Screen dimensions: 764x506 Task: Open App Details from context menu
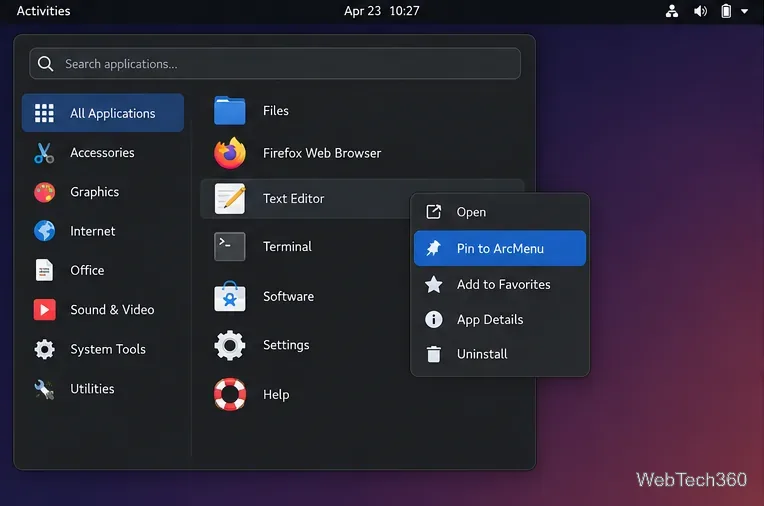[500, 319]
